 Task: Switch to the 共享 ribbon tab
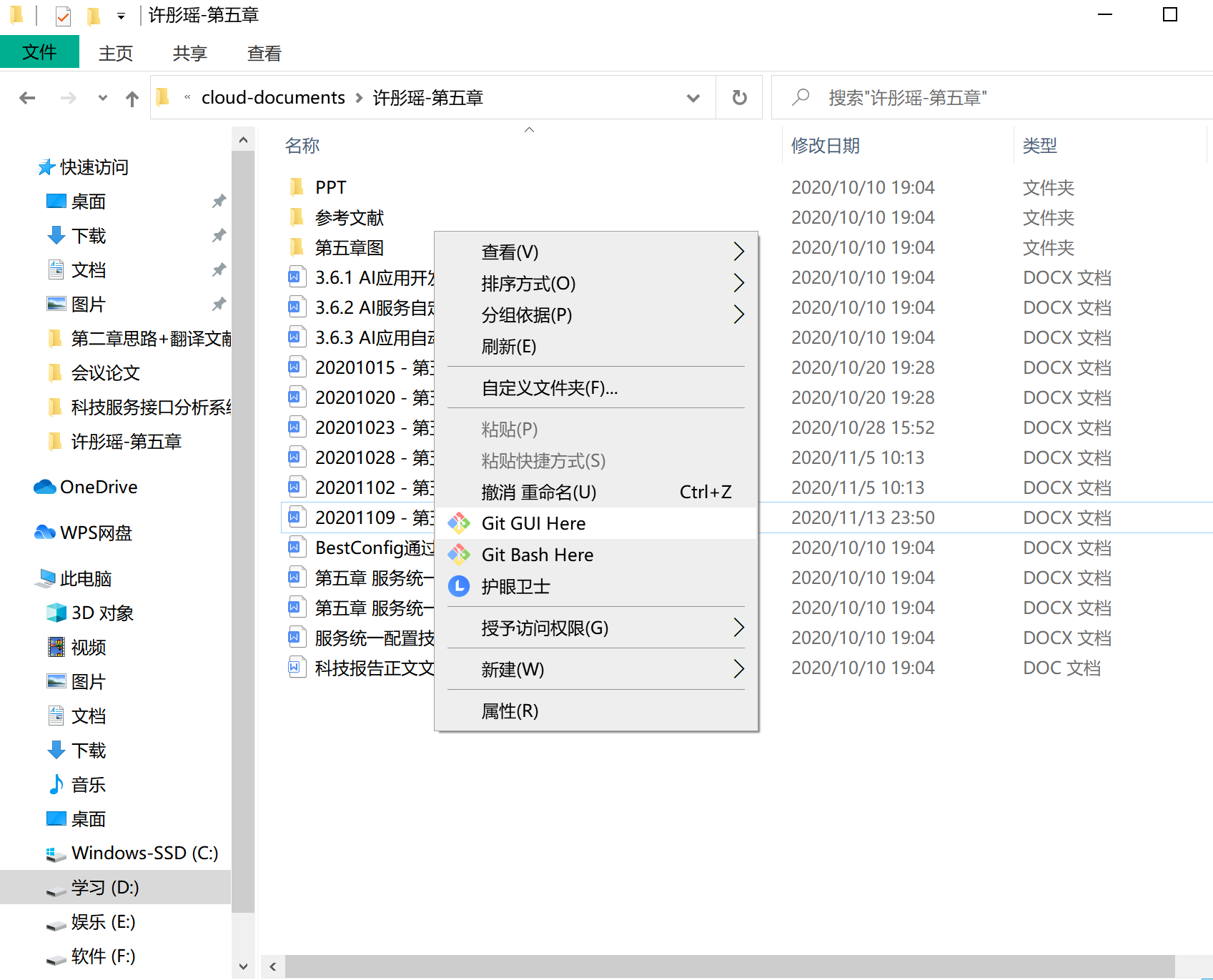(190, 53)
